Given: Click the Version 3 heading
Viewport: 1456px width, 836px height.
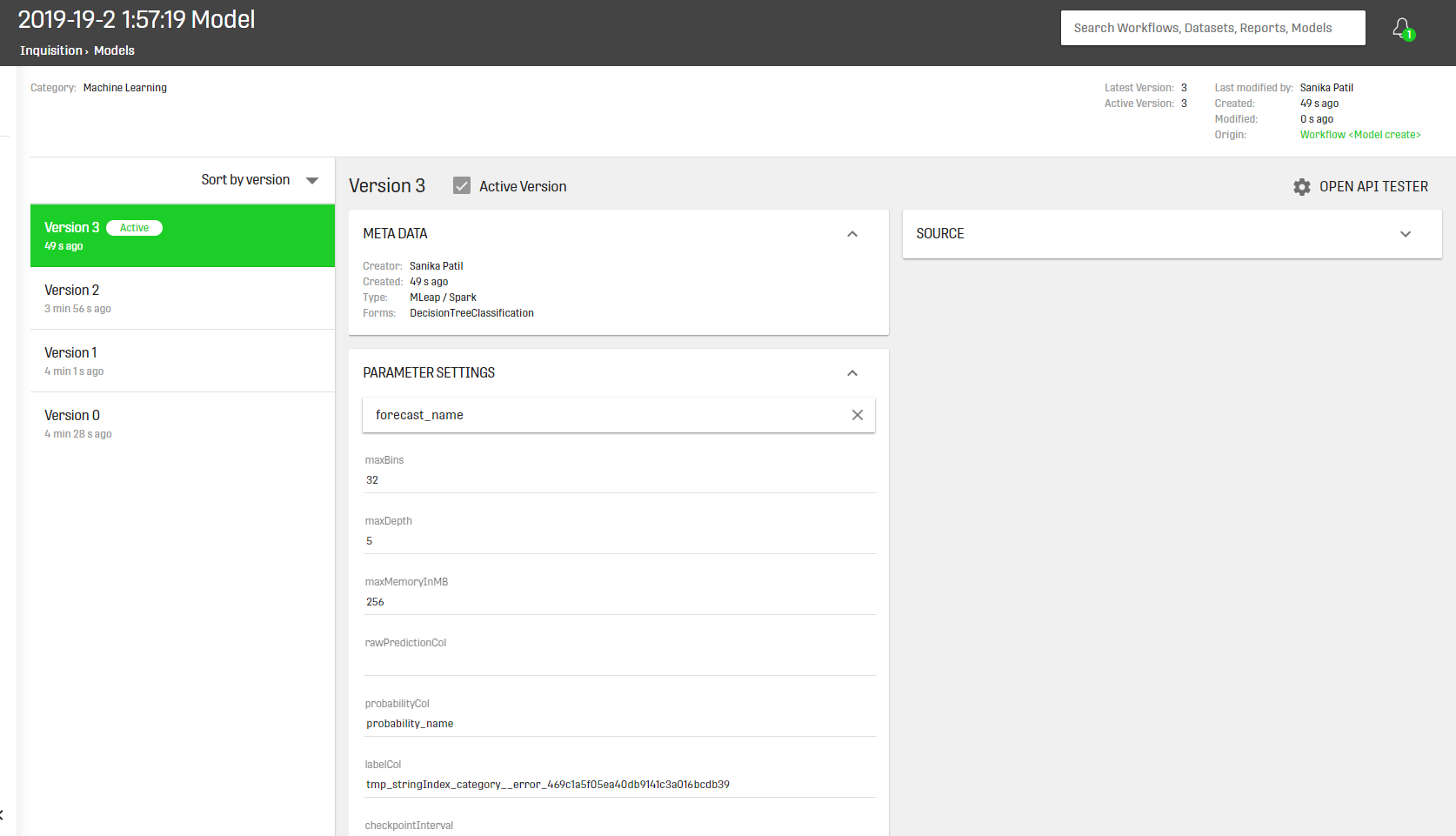Looking at the screenshot, I should point(387,186).
